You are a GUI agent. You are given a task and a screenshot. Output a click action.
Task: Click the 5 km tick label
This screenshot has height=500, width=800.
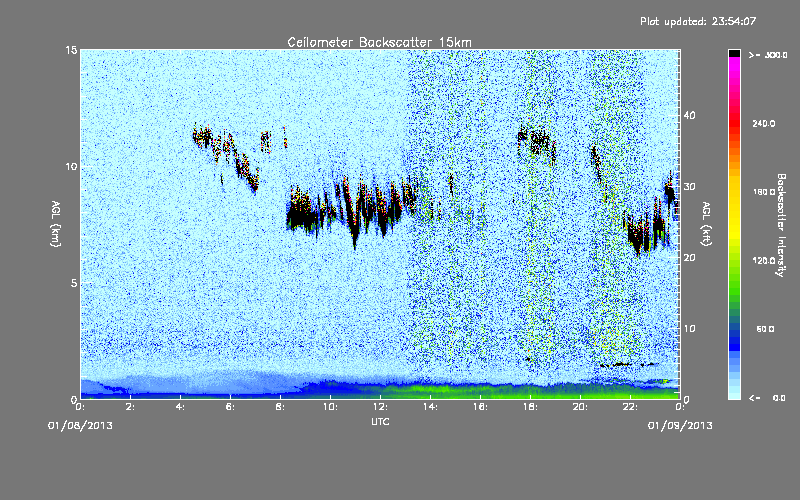[74, 283]
